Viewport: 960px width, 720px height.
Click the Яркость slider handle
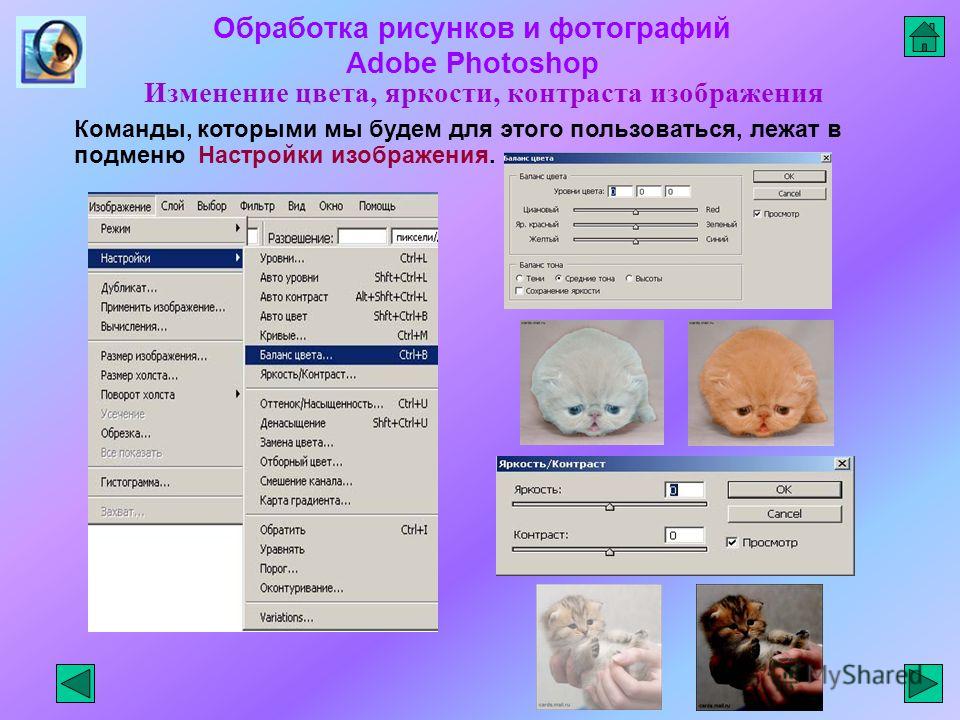pyautogui.click(x=610, y=506)
